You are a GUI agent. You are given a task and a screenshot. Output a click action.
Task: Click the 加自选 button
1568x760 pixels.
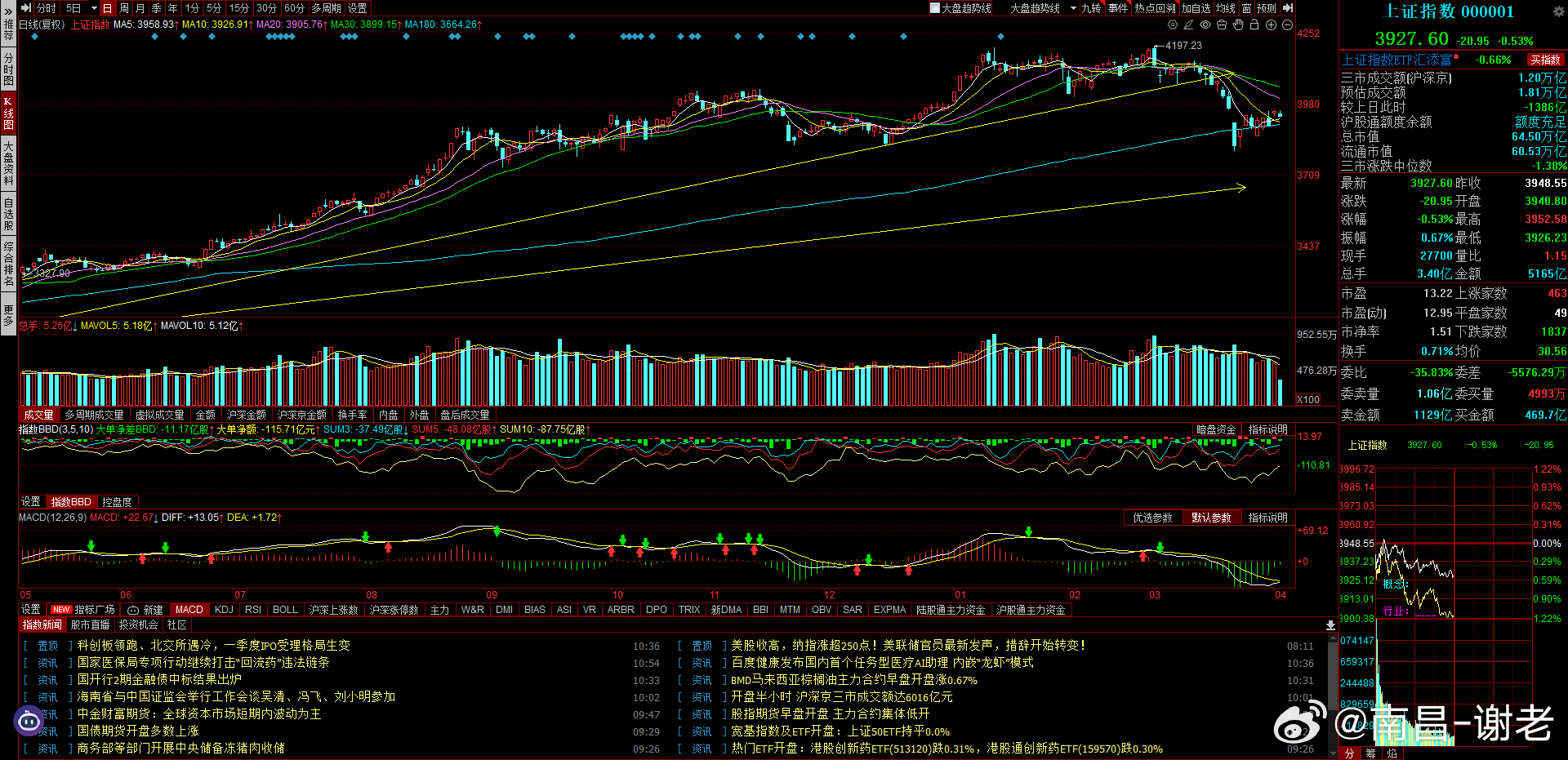point(1196,8)
